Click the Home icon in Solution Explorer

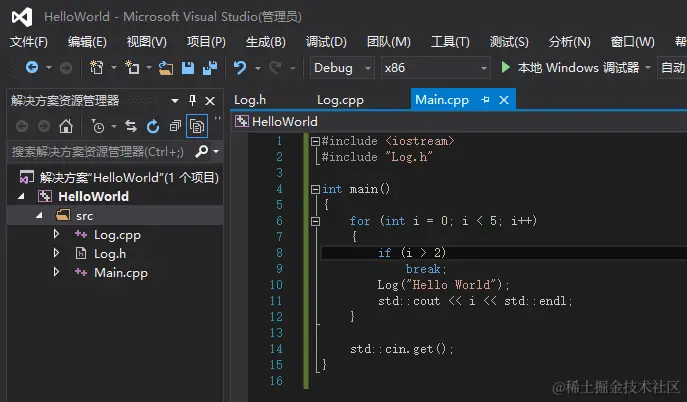pos(66,126)
